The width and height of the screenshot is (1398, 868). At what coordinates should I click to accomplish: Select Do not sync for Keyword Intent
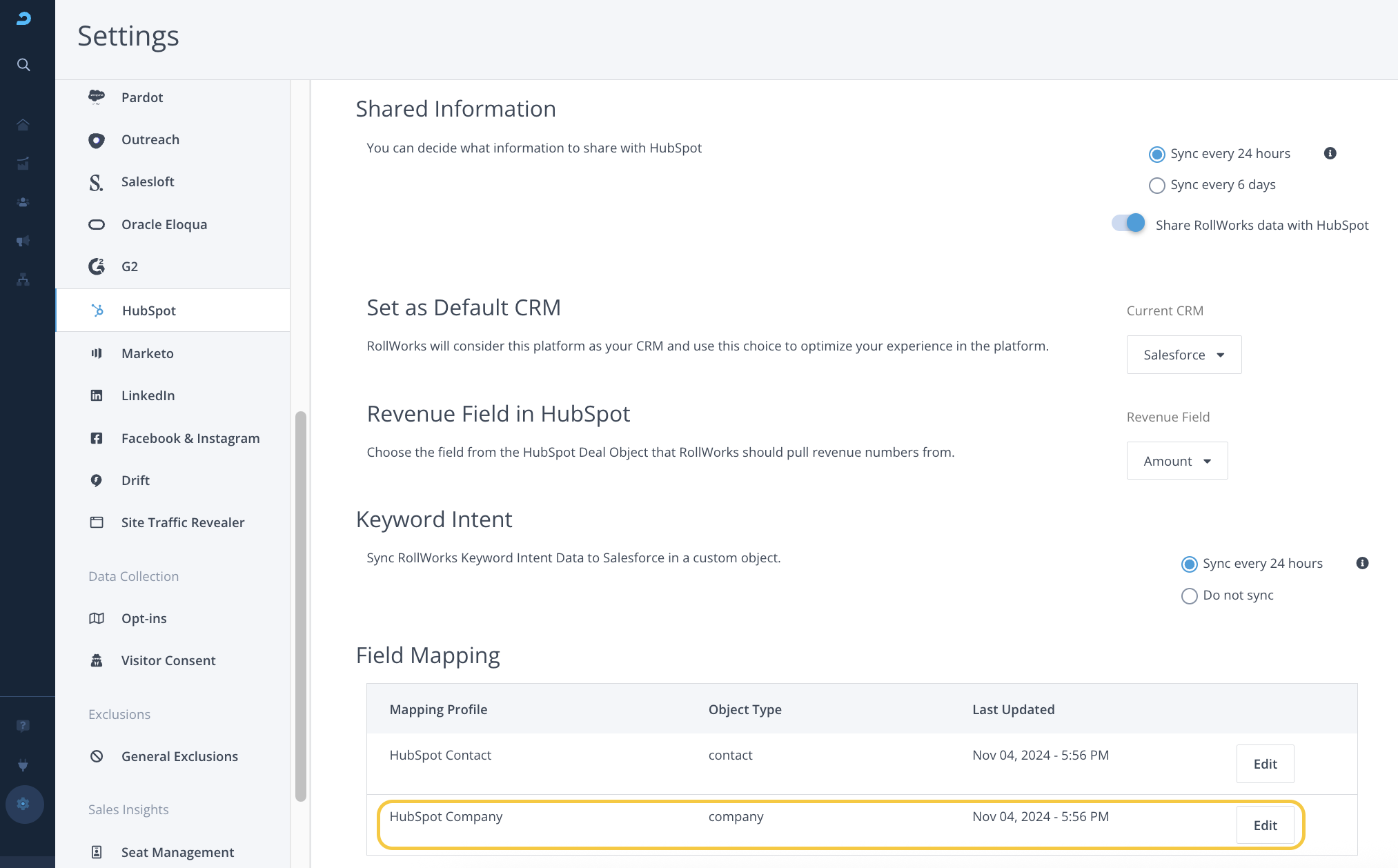click(1189, 595)
